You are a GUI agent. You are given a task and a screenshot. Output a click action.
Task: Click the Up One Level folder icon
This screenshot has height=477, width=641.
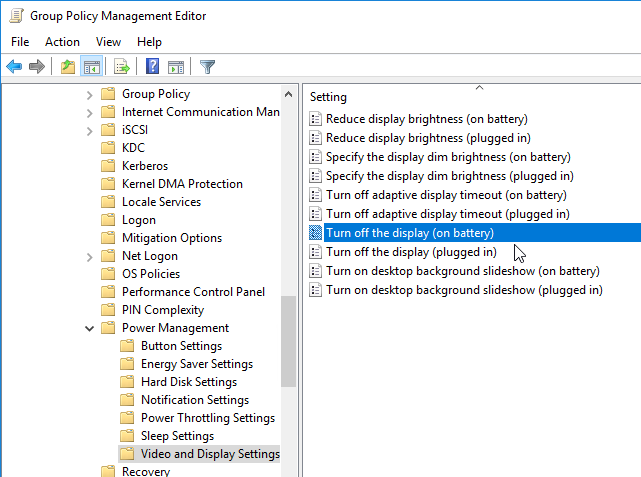click(68, 66)
